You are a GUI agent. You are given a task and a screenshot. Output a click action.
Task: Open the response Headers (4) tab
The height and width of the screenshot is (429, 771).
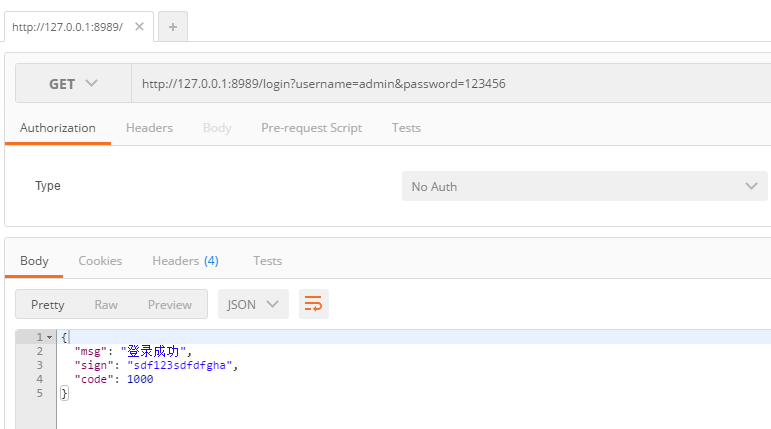pos(185,261)
